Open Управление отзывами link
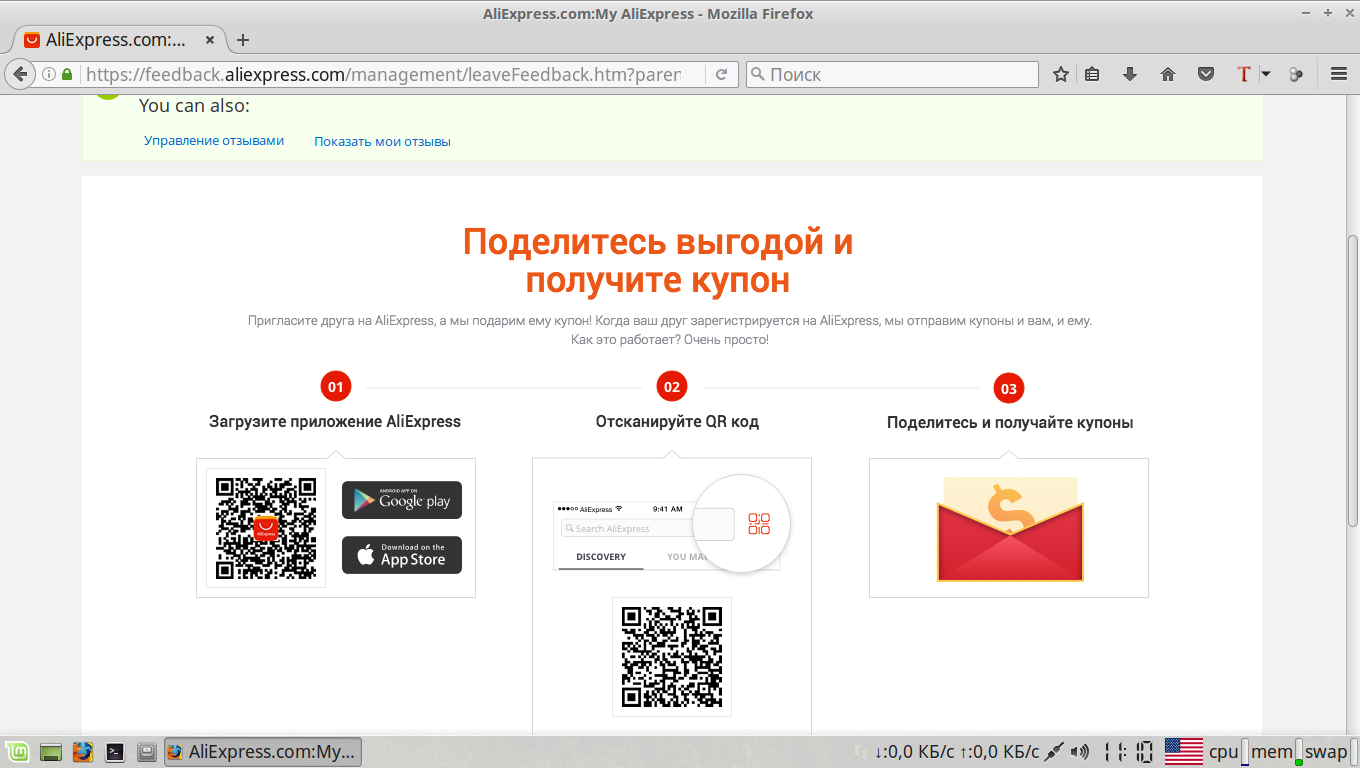 point(214,141)
